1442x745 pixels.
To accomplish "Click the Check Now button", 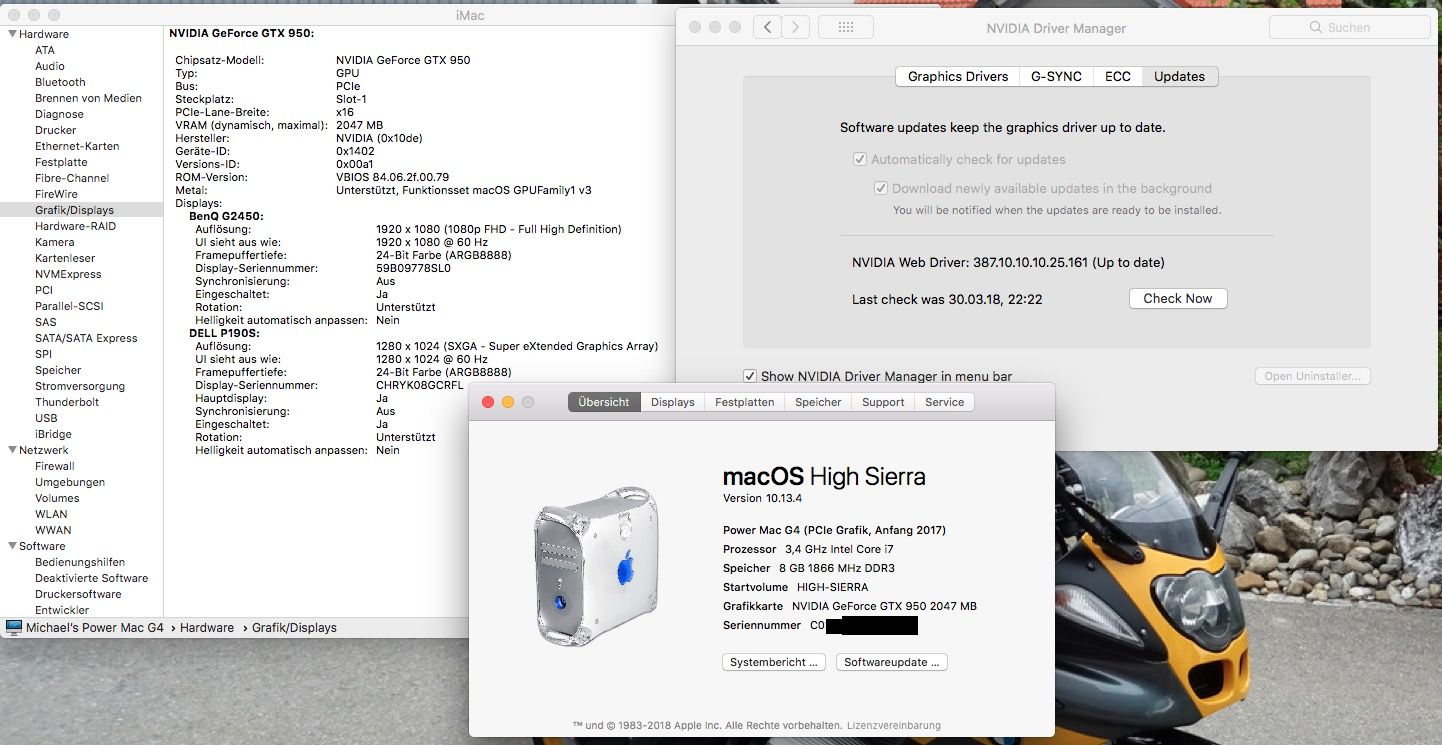I will click(1178, 298).
